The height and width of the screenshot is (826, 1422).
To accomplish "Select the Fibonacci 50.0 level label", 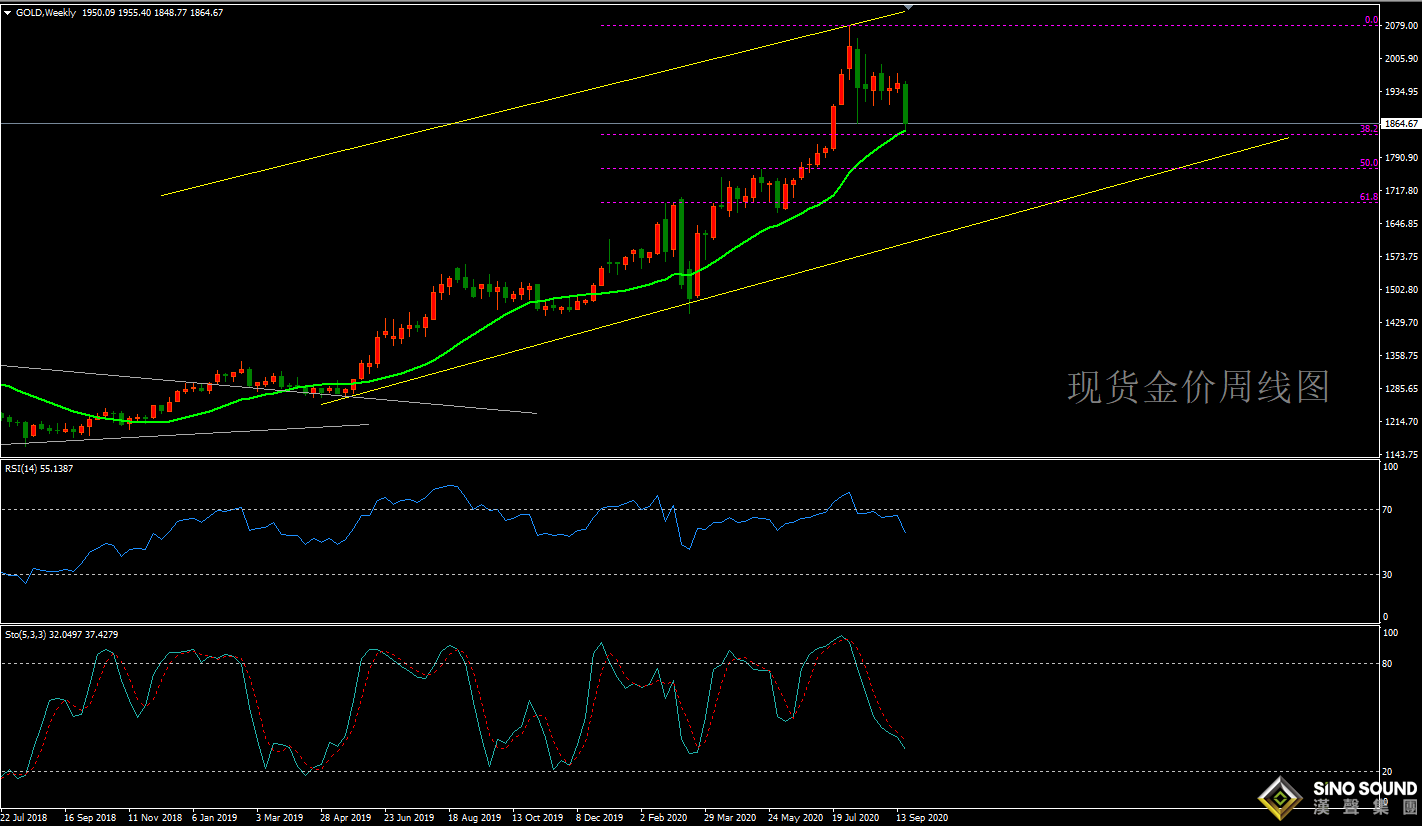I will [1368, 163].
